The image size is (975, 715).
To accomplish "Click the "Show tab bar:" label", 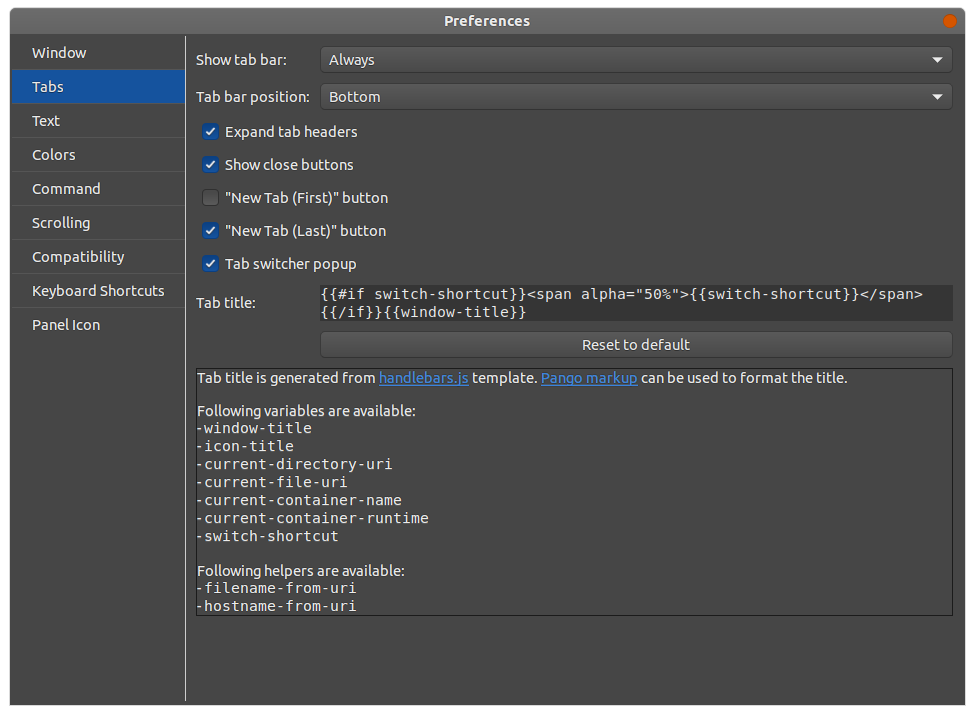I will coord(241,60).
